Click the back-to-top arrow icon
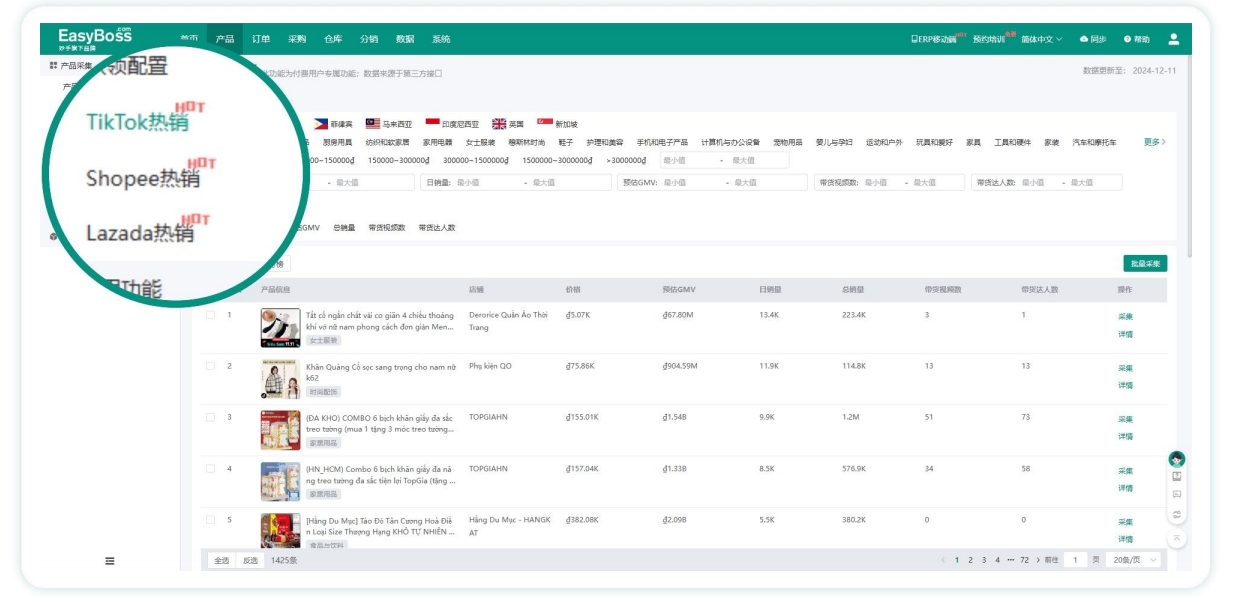 pos(1177,538)
